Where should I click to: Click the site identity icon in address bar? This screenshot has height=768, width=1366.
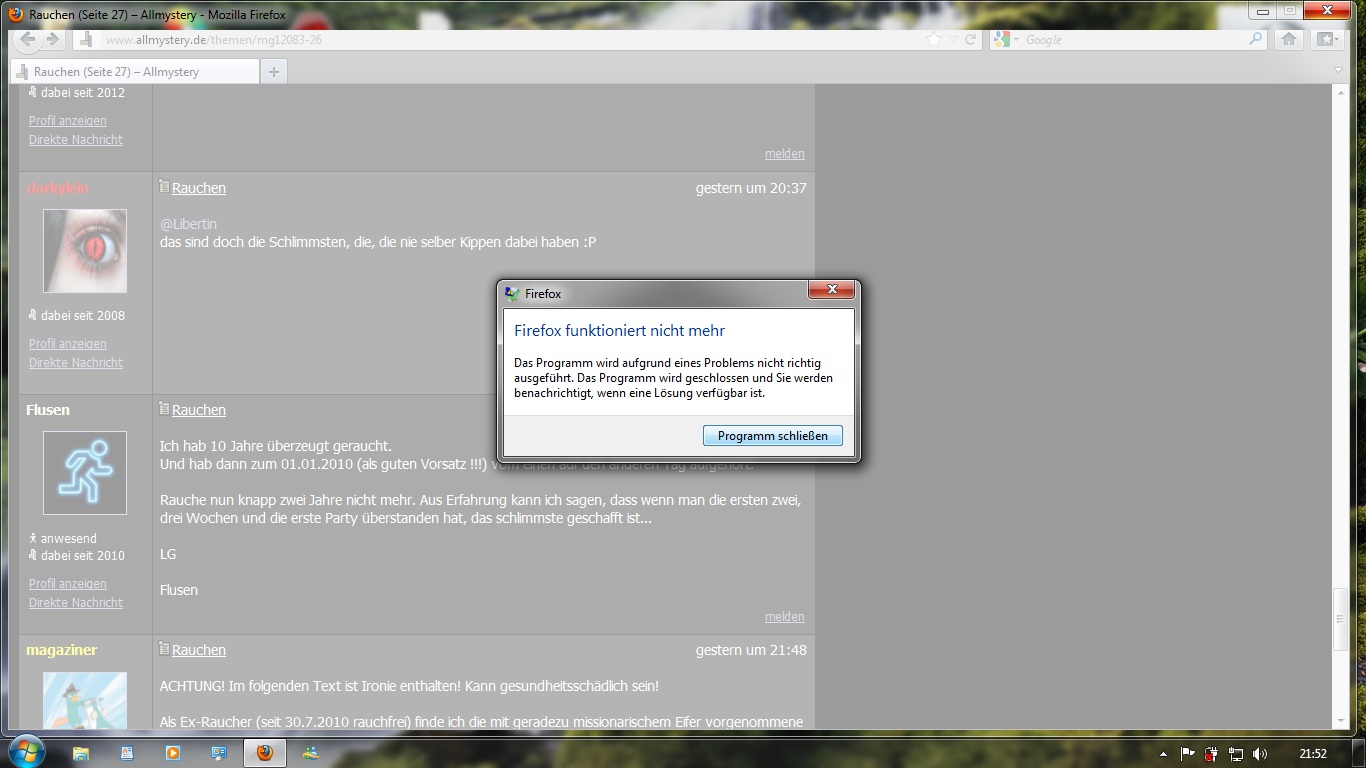coord(87,40)
